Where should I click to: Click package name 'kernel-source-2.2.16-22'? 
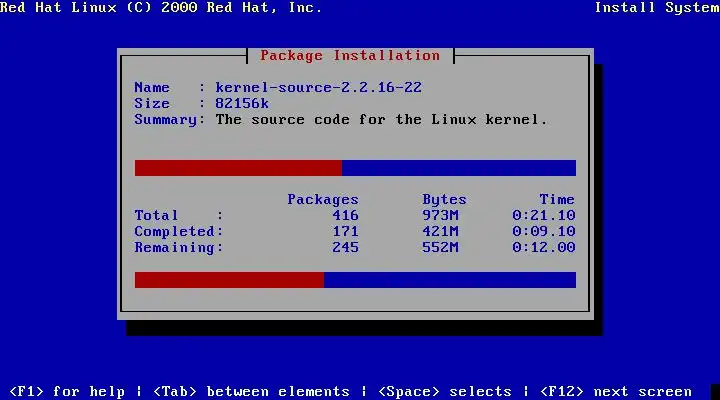[318, 87]
